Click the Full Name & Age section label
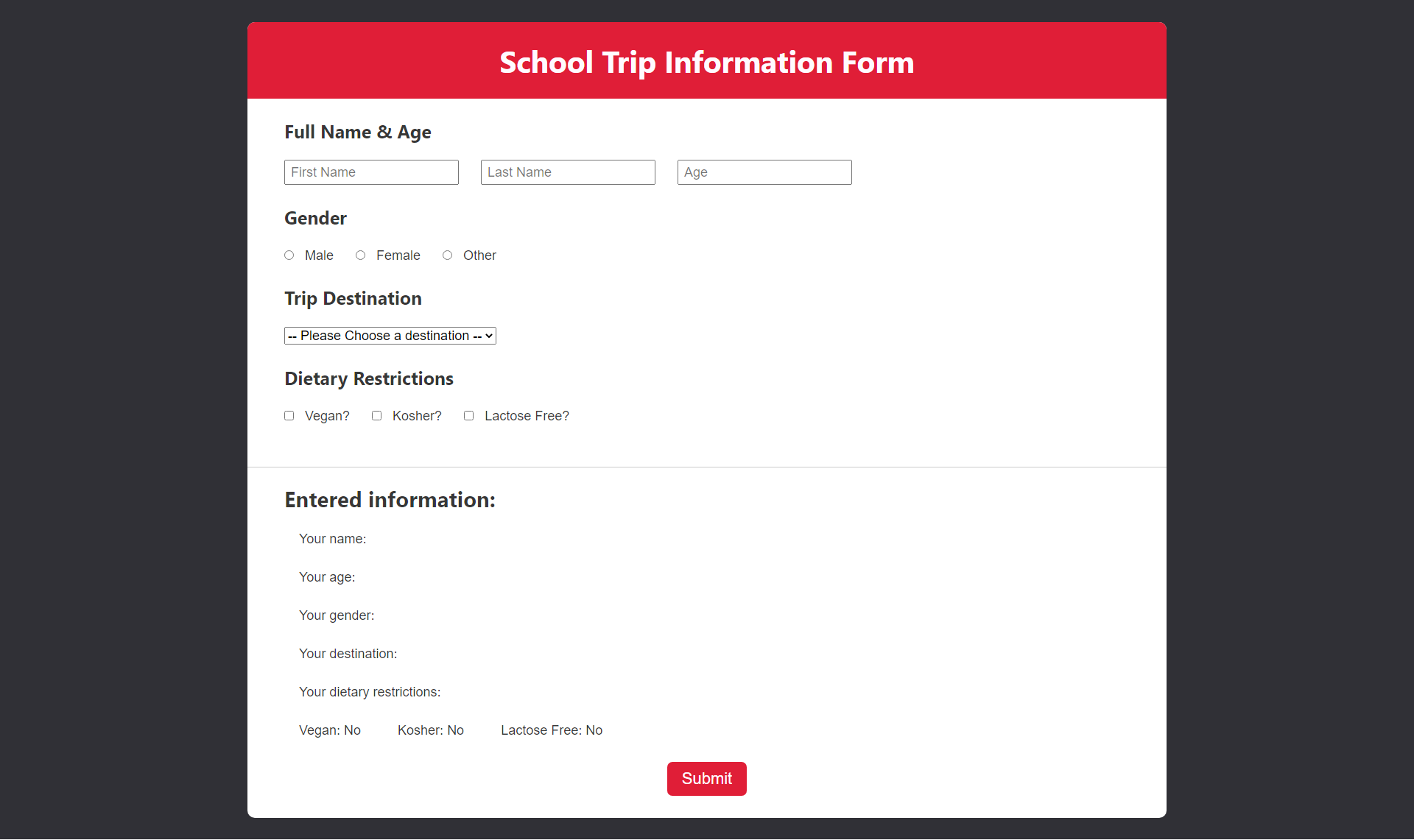The height and width of the screenshot is (840, 1414). pos(357,131)
